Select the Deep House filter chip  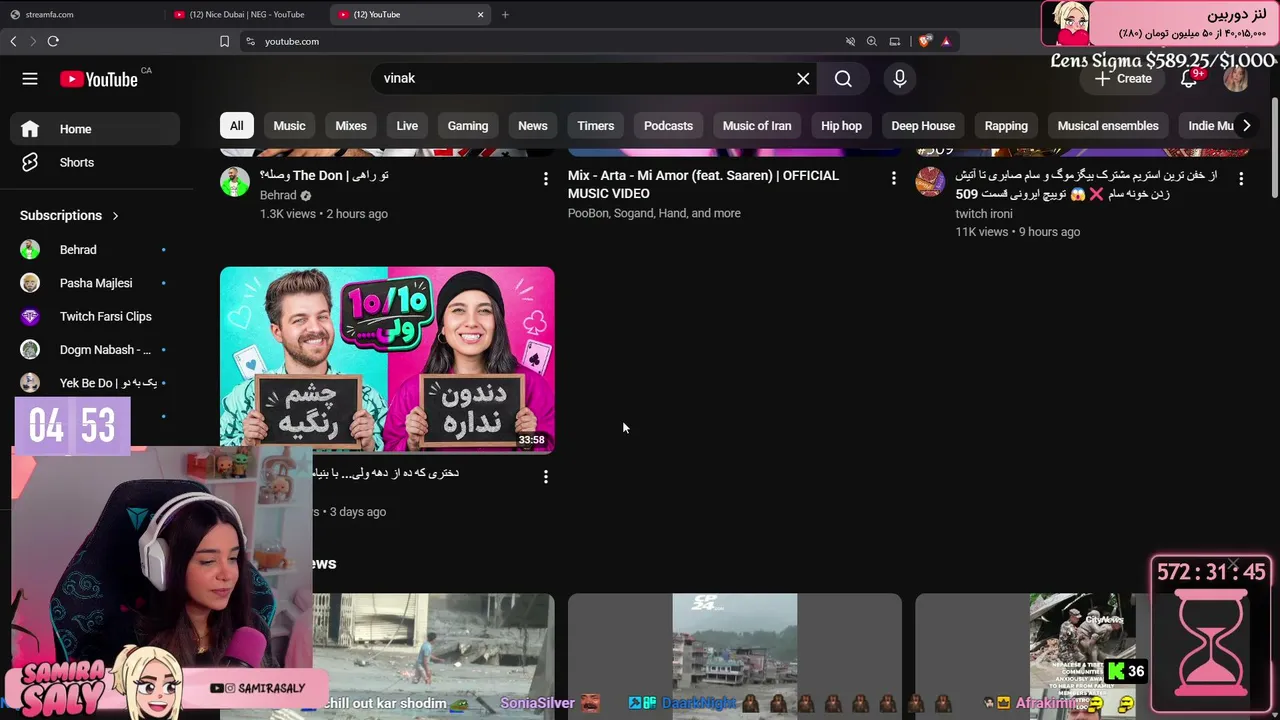point(923,126)
